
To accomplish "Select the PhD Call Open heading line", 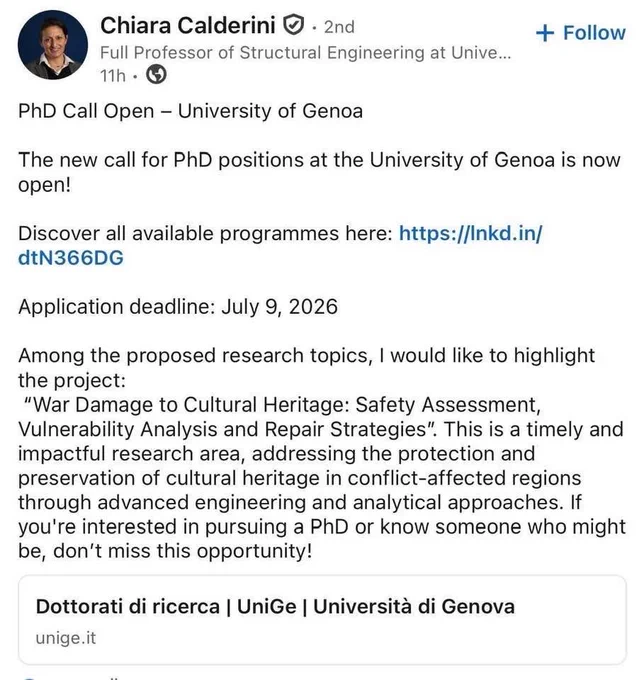I will point(190,111).
